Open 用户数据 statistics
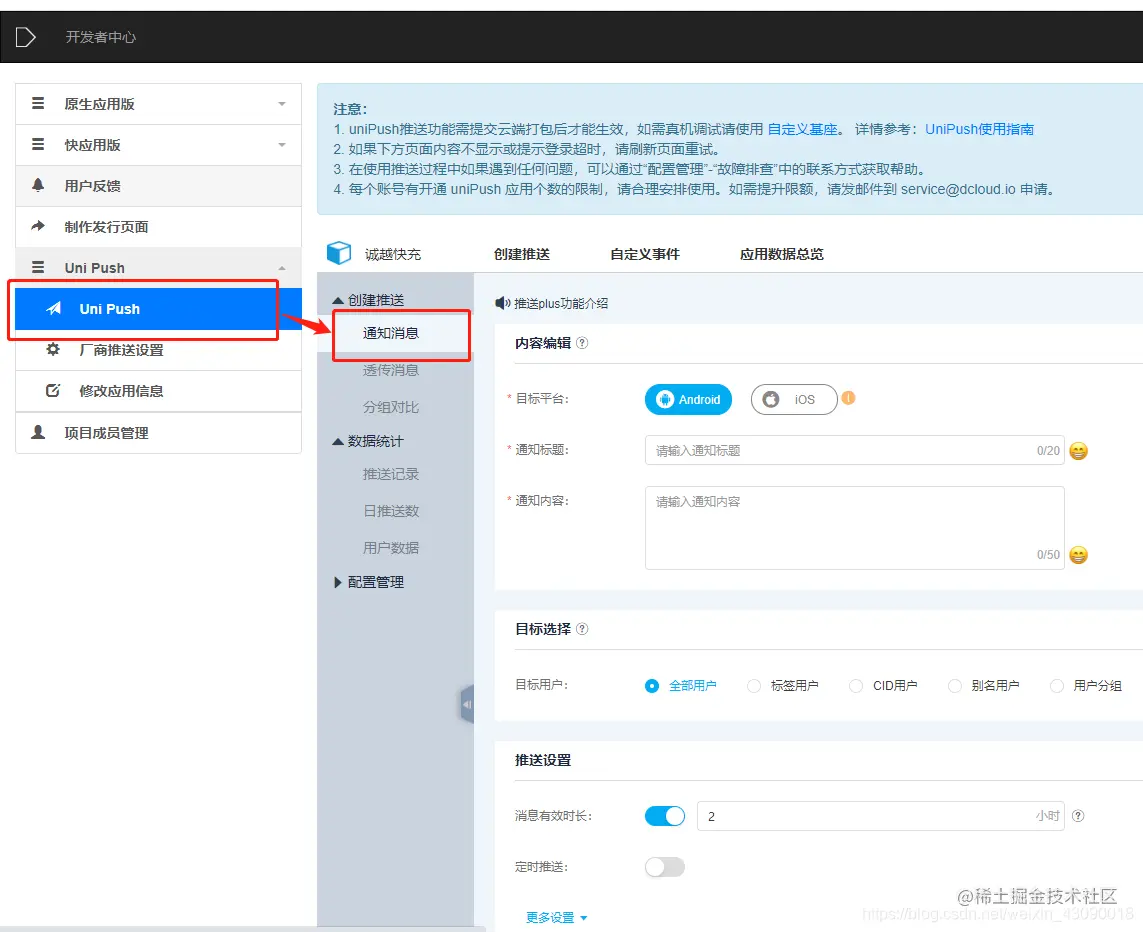The image size is (1143, 932). coord(391,547)
